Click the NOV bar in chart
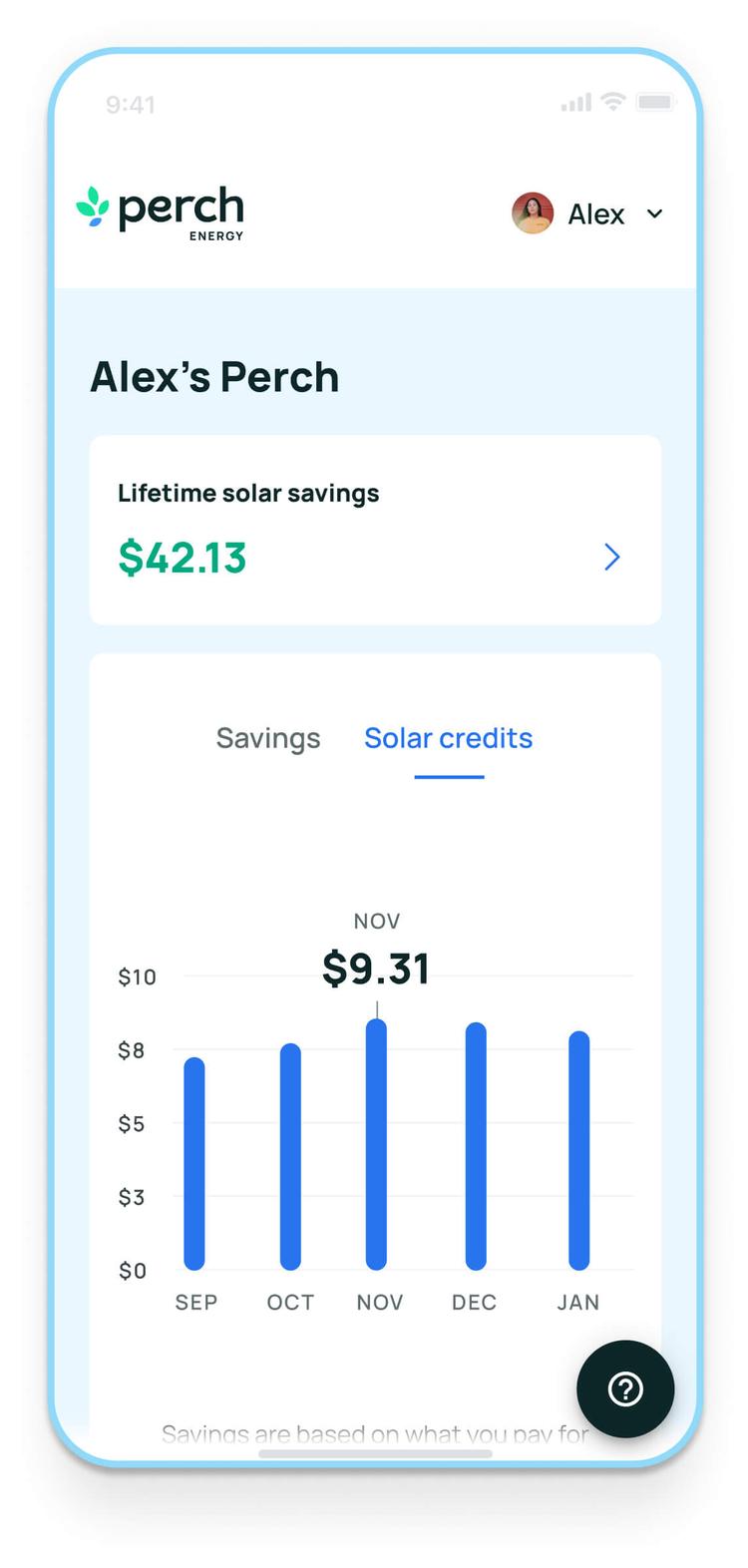The image size is (748, 1568). (x=376, y=1144)
